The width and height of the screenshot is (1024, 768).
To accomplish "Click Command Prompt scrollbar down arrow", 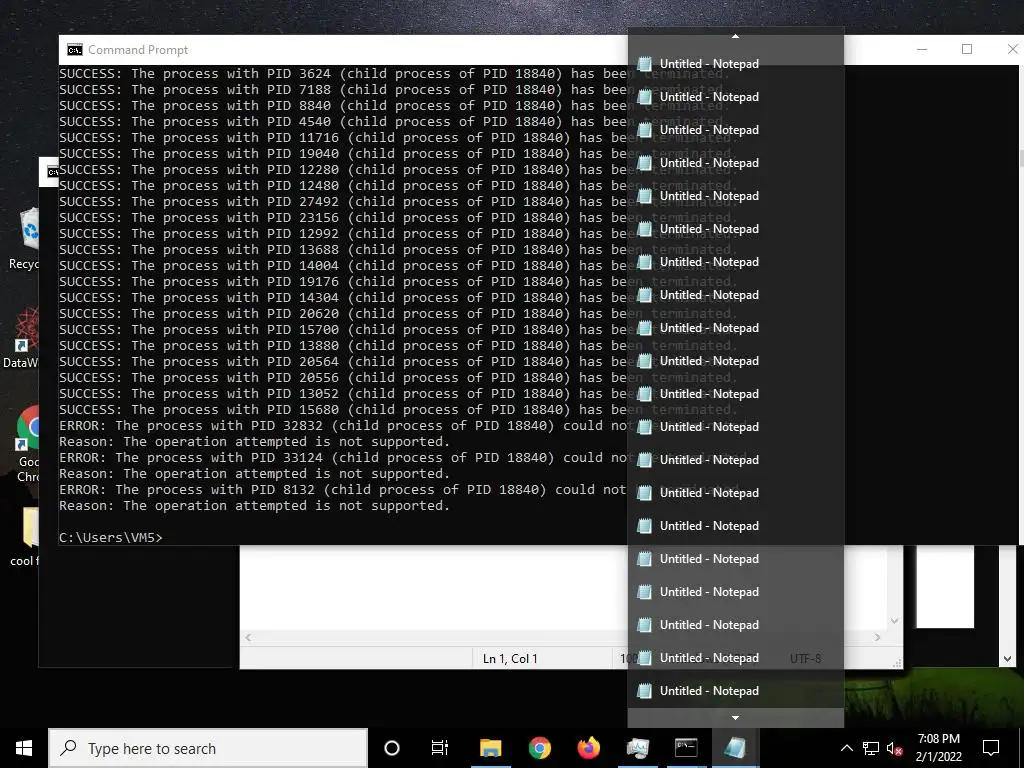I will coord(1007,659).
